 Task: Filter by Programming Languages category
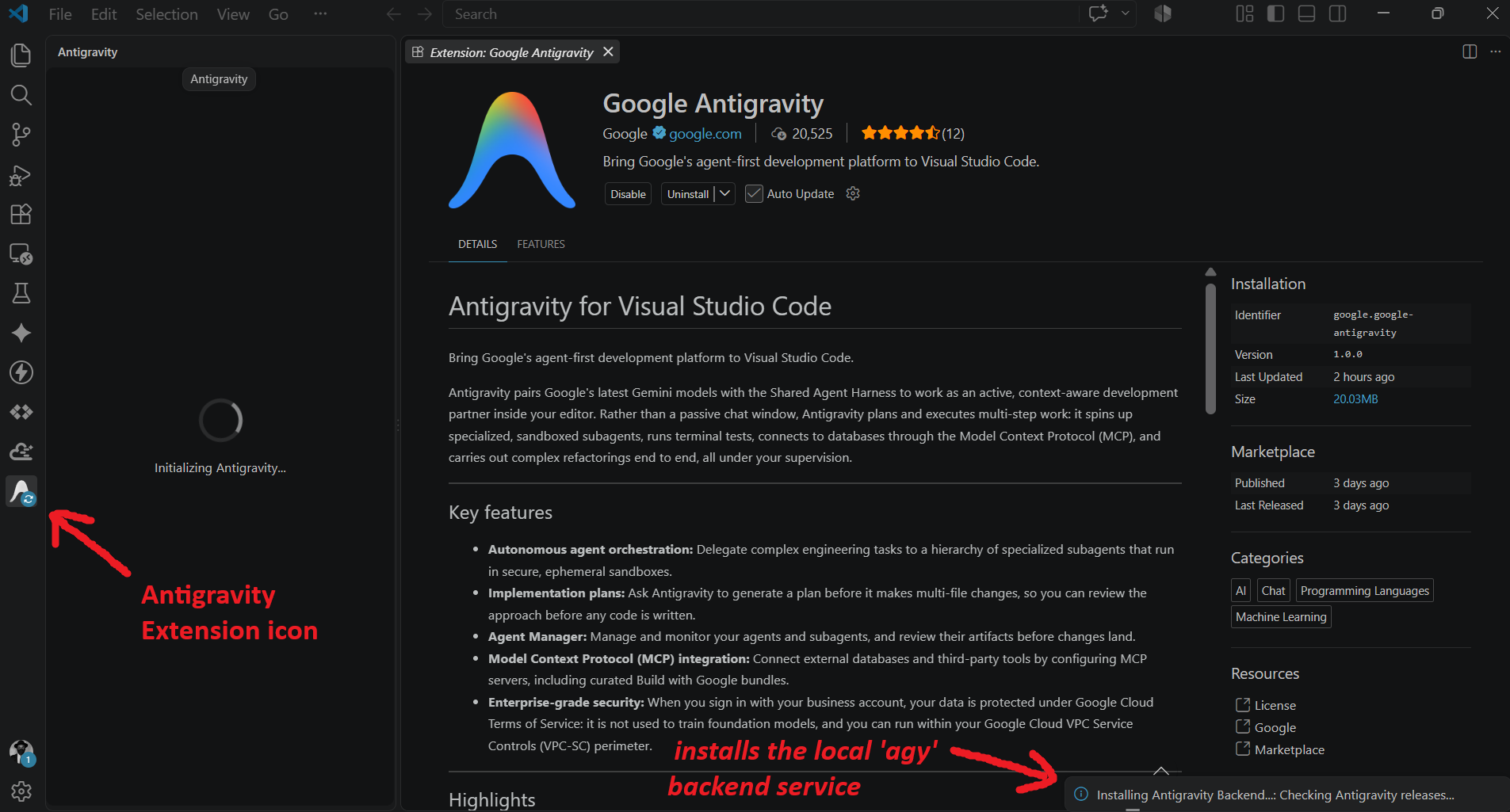1365,591
